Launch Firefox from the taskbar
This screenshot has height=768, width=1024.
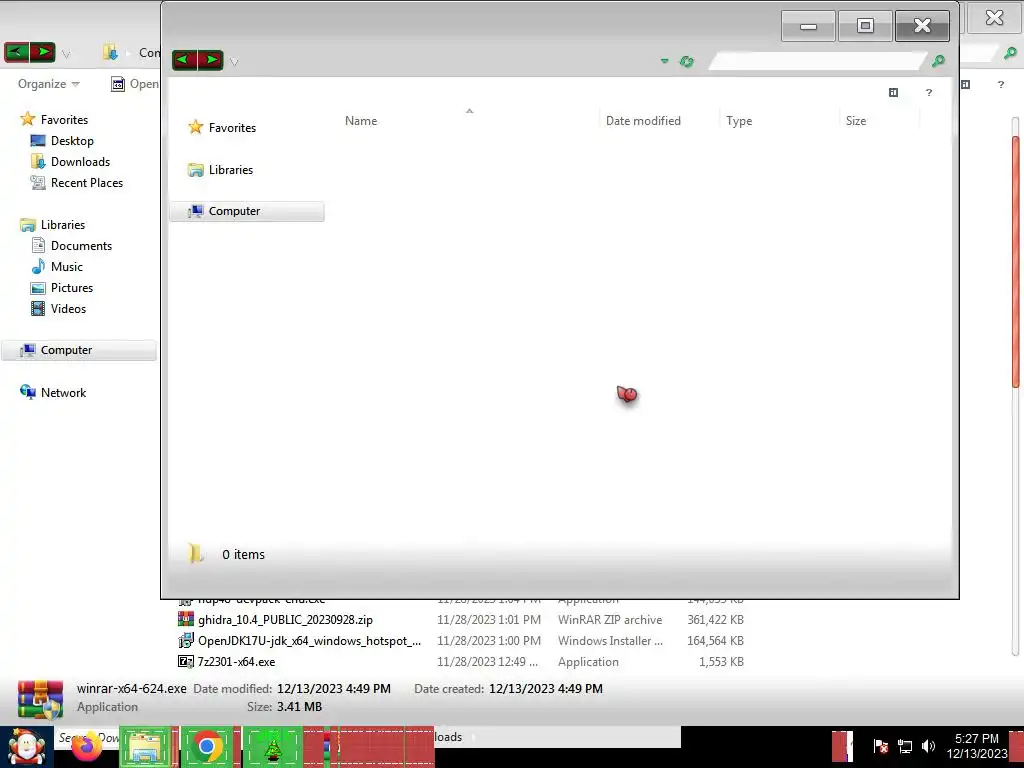[x=87, y=748]
